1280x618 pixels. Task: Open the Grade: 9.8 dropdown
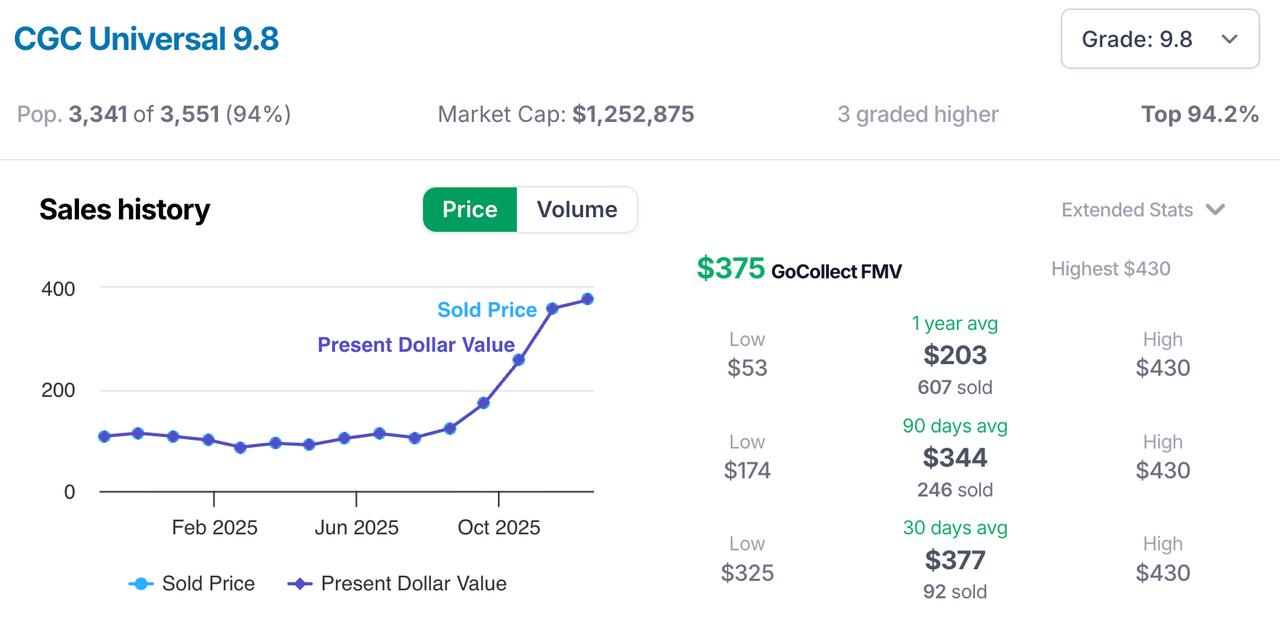[x=1159, y=39]
